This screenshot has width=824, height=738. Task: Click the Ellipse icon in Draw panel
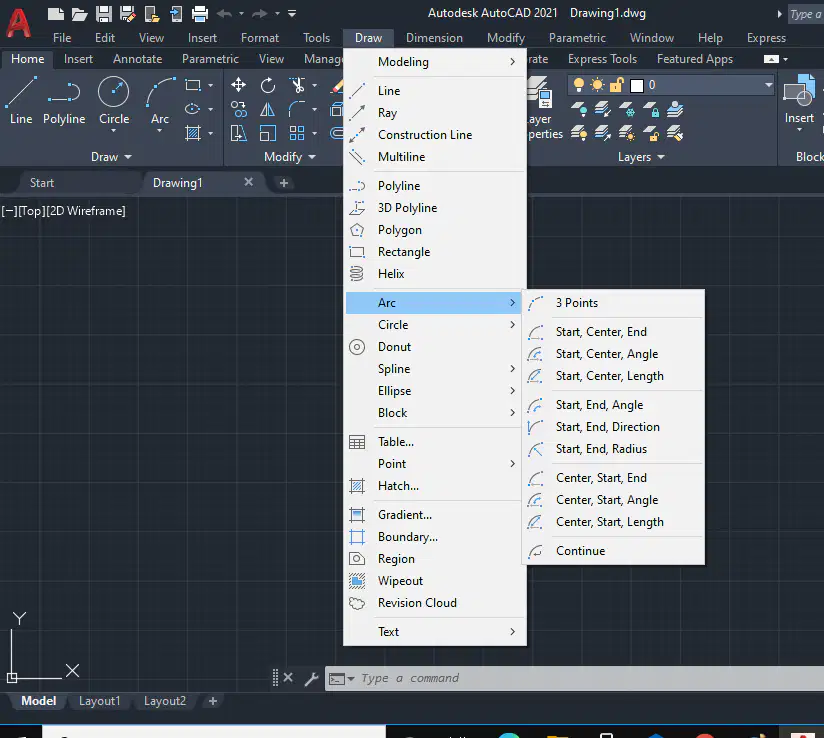[193, 109]
